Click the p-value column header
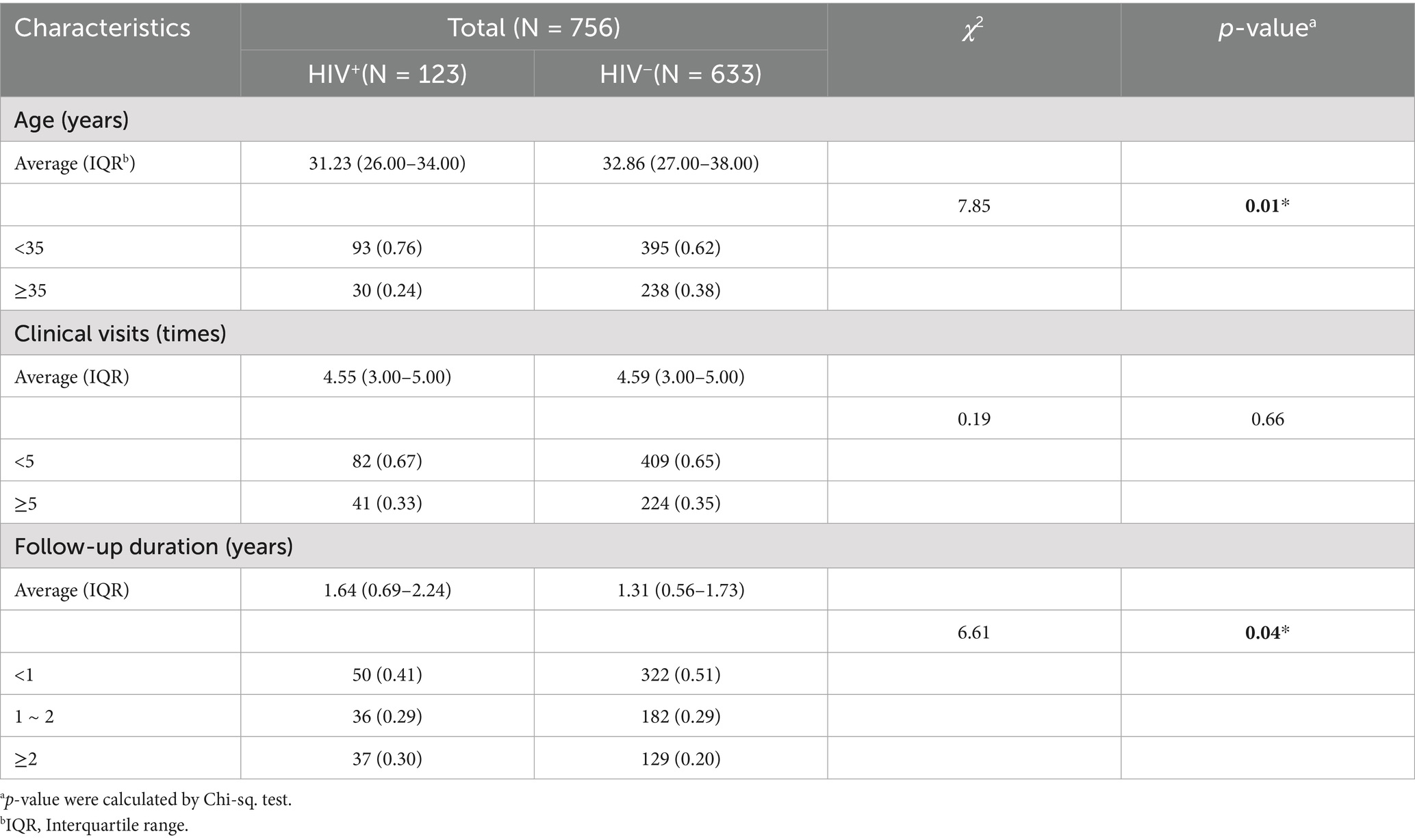 click(x=1266, y=29)
